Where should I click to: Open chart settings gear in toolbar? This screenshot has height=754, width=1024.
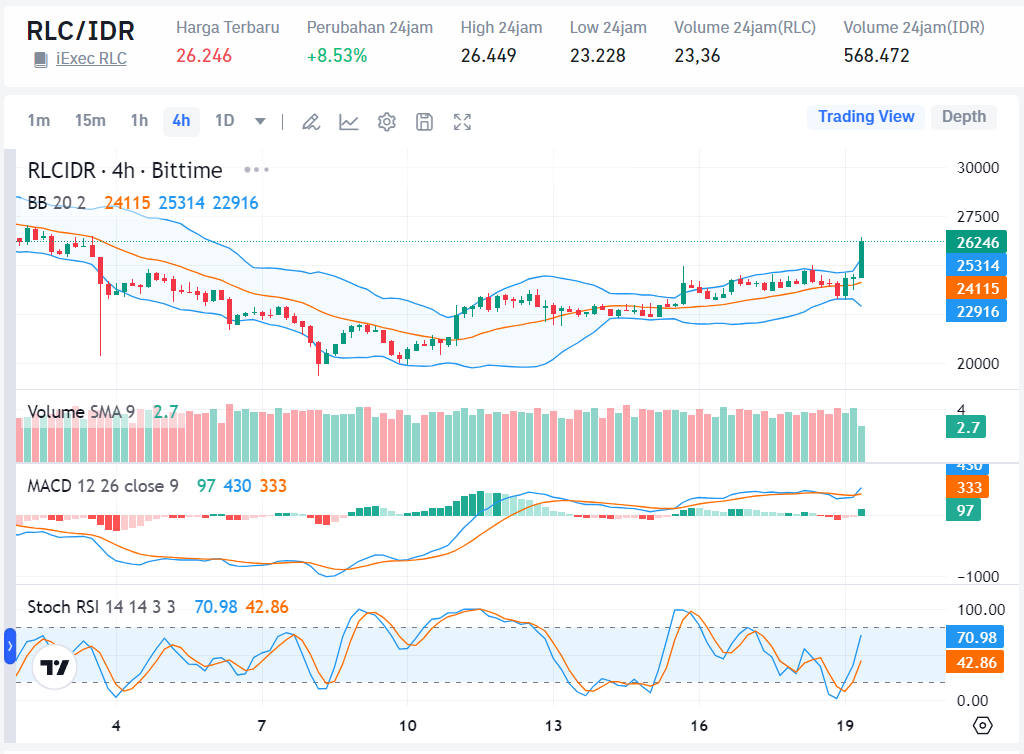pos(387,122)
